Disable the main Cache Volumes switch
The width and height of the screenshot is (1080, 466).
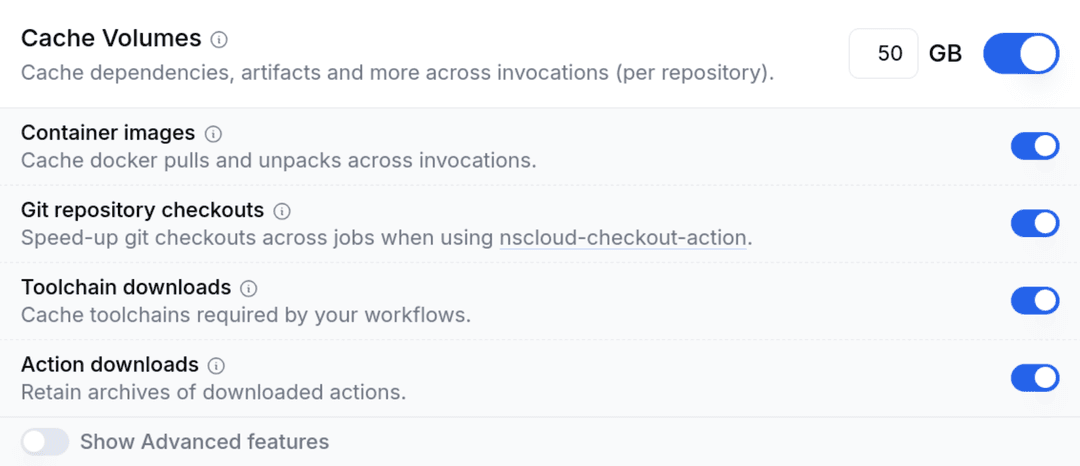click(1021, 54)
